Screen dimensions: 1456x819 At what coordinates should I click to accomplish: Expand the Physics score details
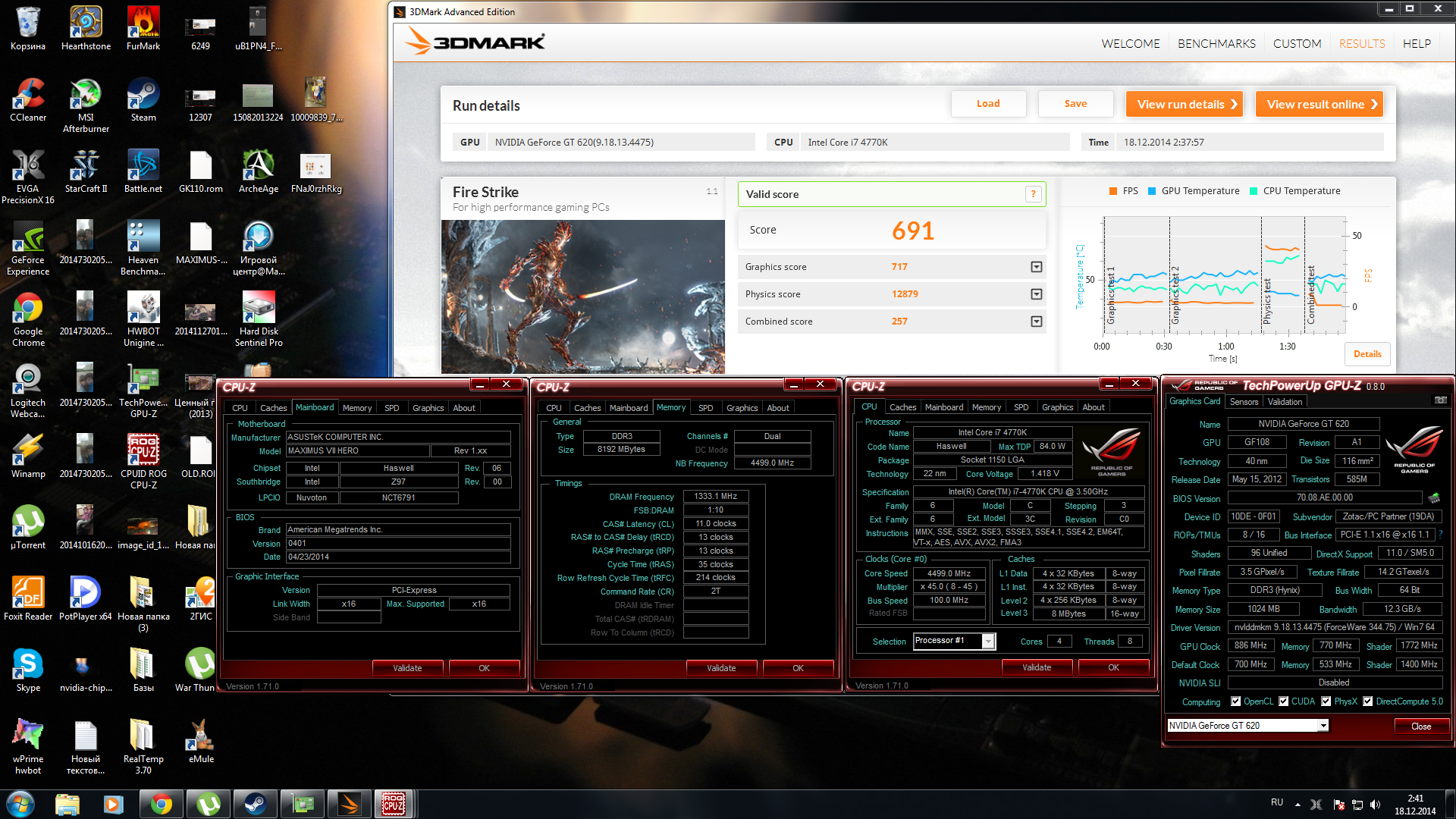1037,294
